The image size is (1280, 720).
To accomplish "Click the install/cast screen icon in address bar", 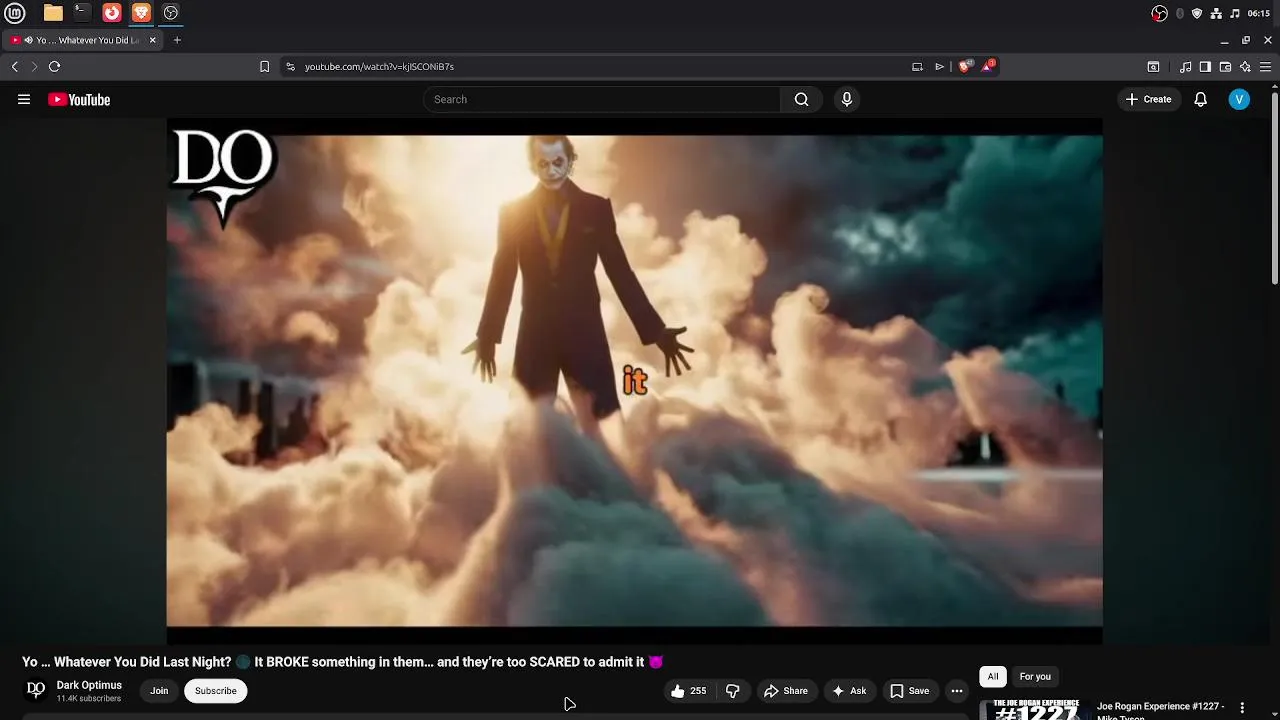I will (x=917, y=66).
